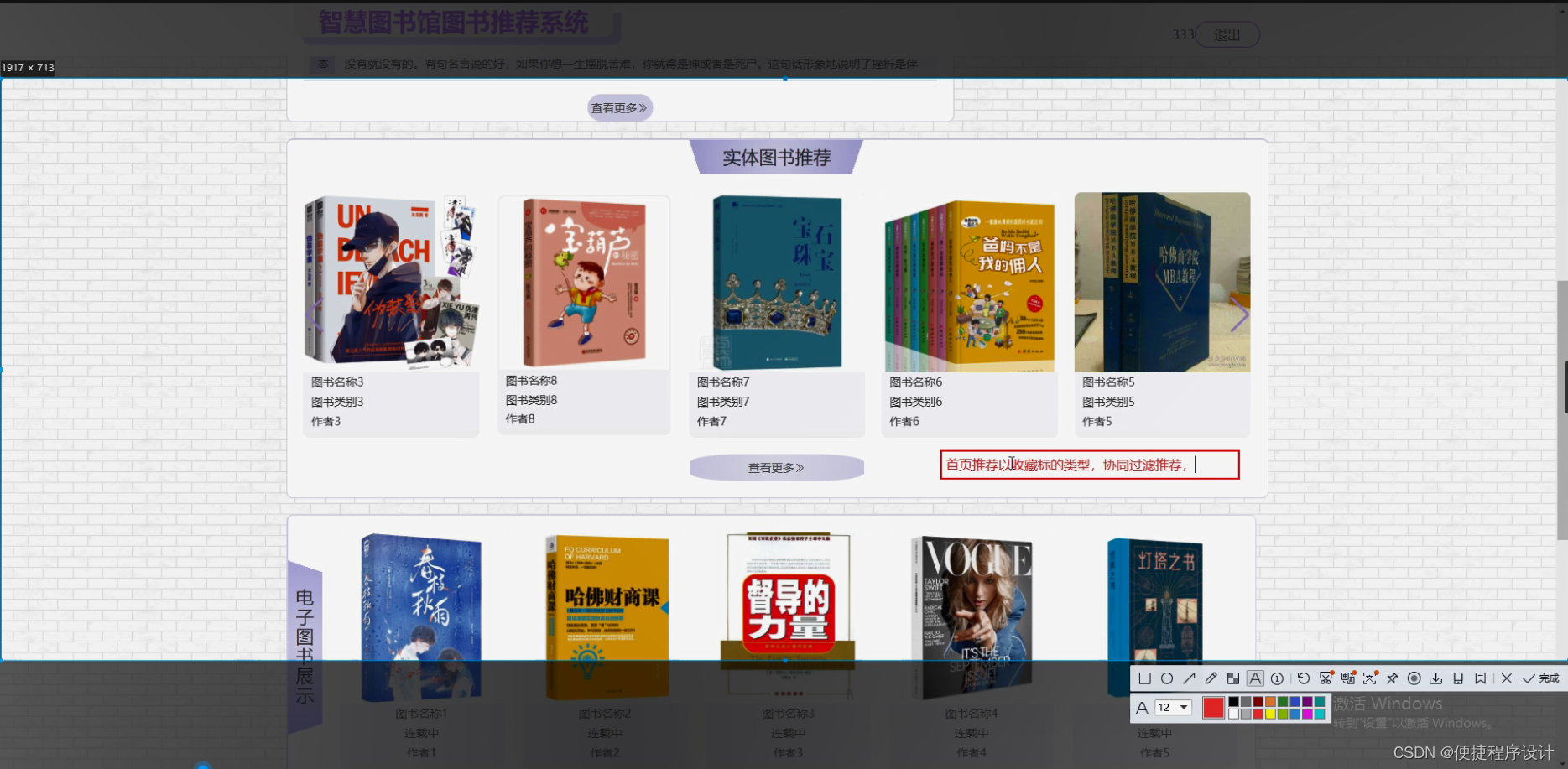Save the screenshot with the download icon
Image resolution: width=1568 pixels, height=769 pixels.
1435,678
